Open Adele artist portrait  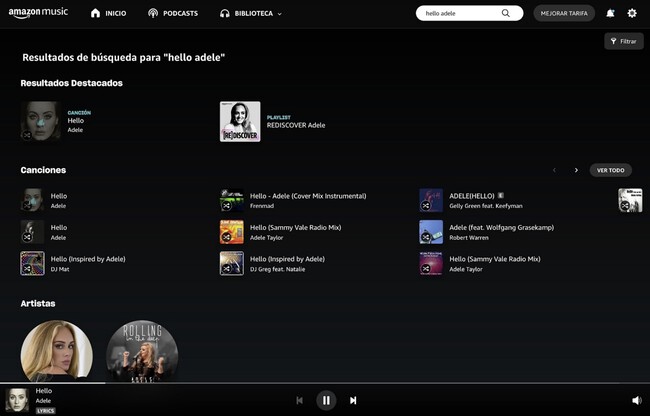[57, 351]
